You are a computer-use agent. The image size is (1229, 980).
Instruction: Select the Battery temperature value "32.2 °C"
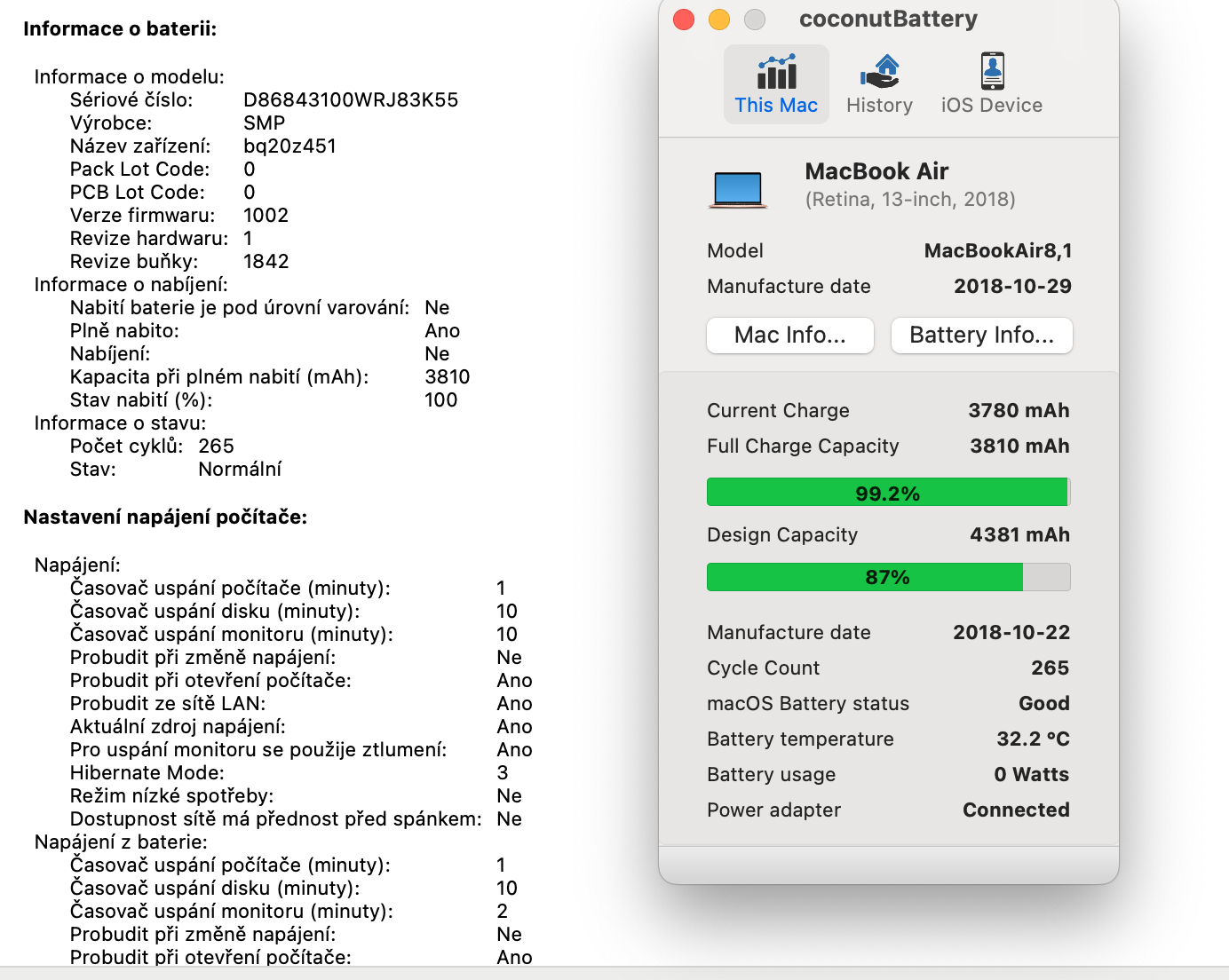pyautogui.click(x=1034, y=739)
